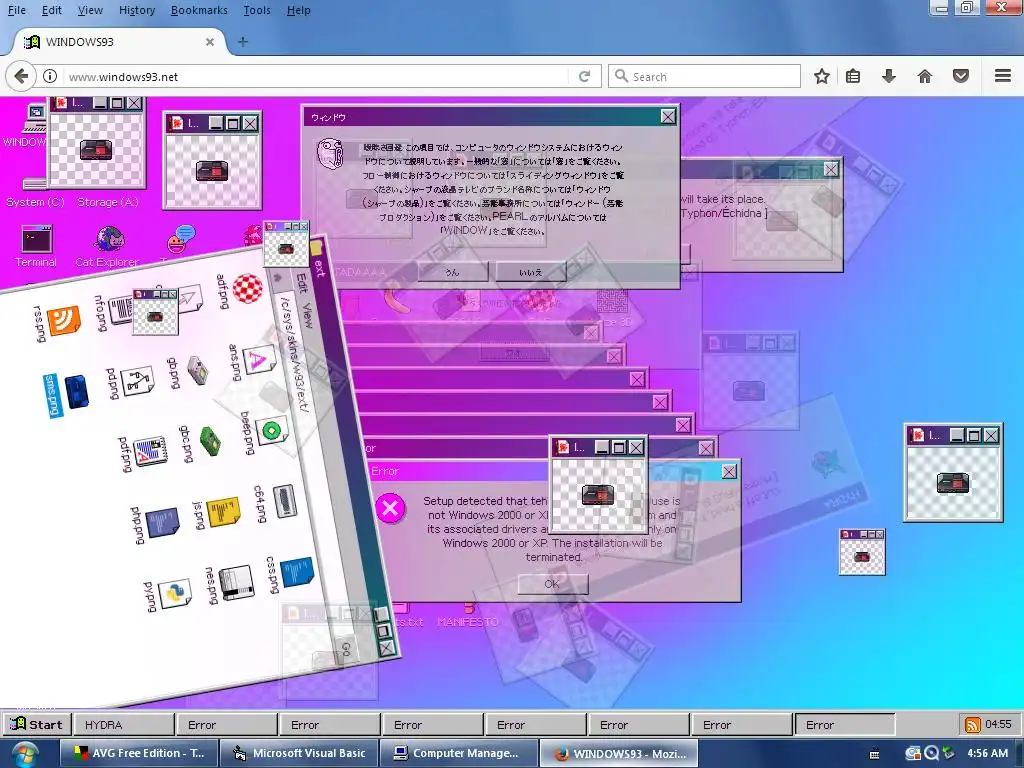Open the rotated explorer View menu
The width and height of the screenshot is (1024, 768).
(308, 315)
